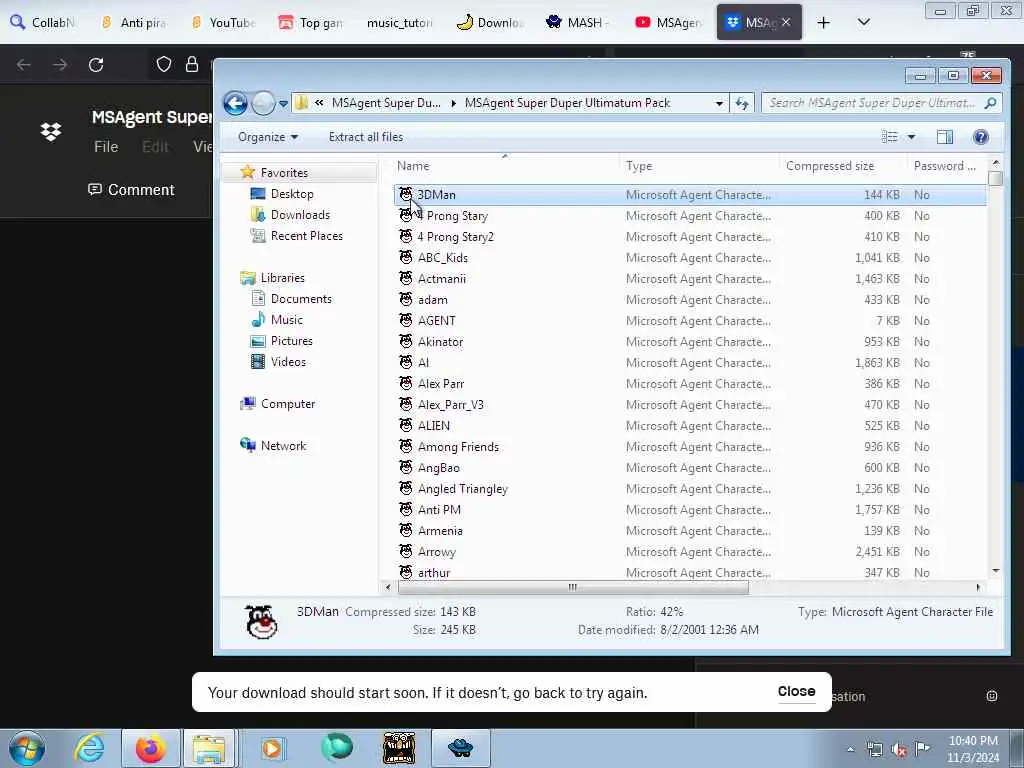Sort by the Type column header
Viewport: 1024px width, 768px height.
point(699,166)
